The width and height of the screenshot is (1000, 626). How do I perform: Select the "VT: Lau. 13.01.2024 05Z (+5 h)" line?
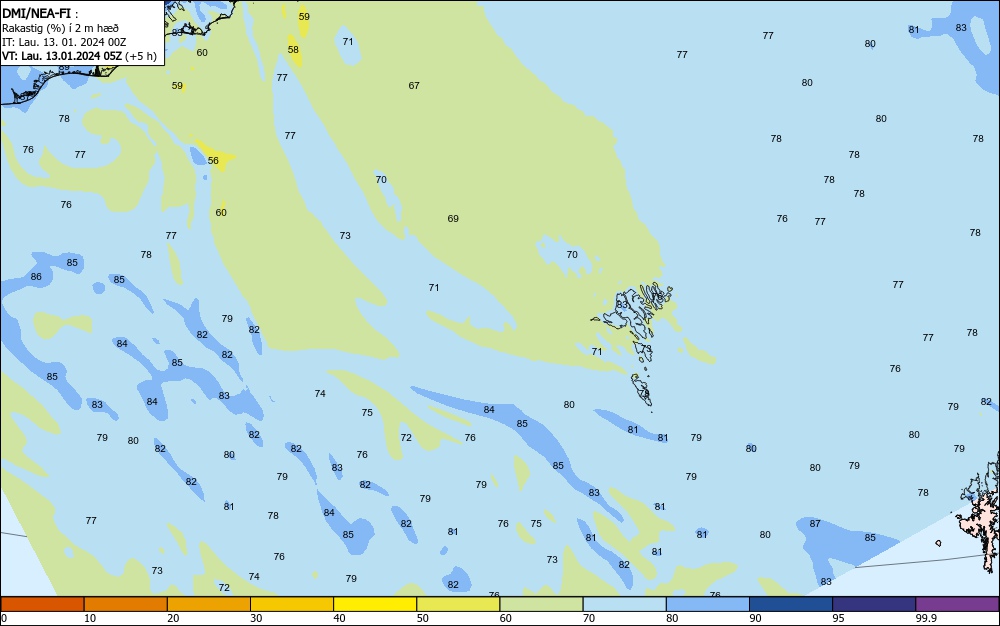(78, 56)
